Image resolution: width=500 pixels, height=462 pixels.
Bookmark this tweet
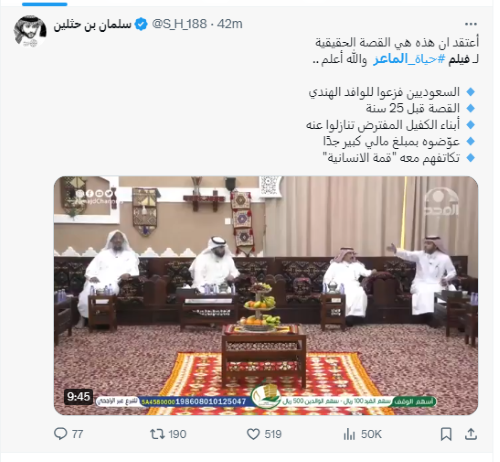446,434
